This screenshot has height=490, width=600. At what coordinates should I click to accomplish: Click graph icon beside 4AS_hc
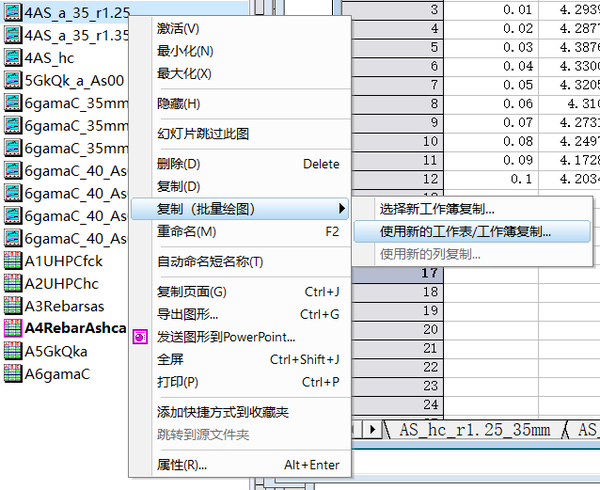pos(12,57)
